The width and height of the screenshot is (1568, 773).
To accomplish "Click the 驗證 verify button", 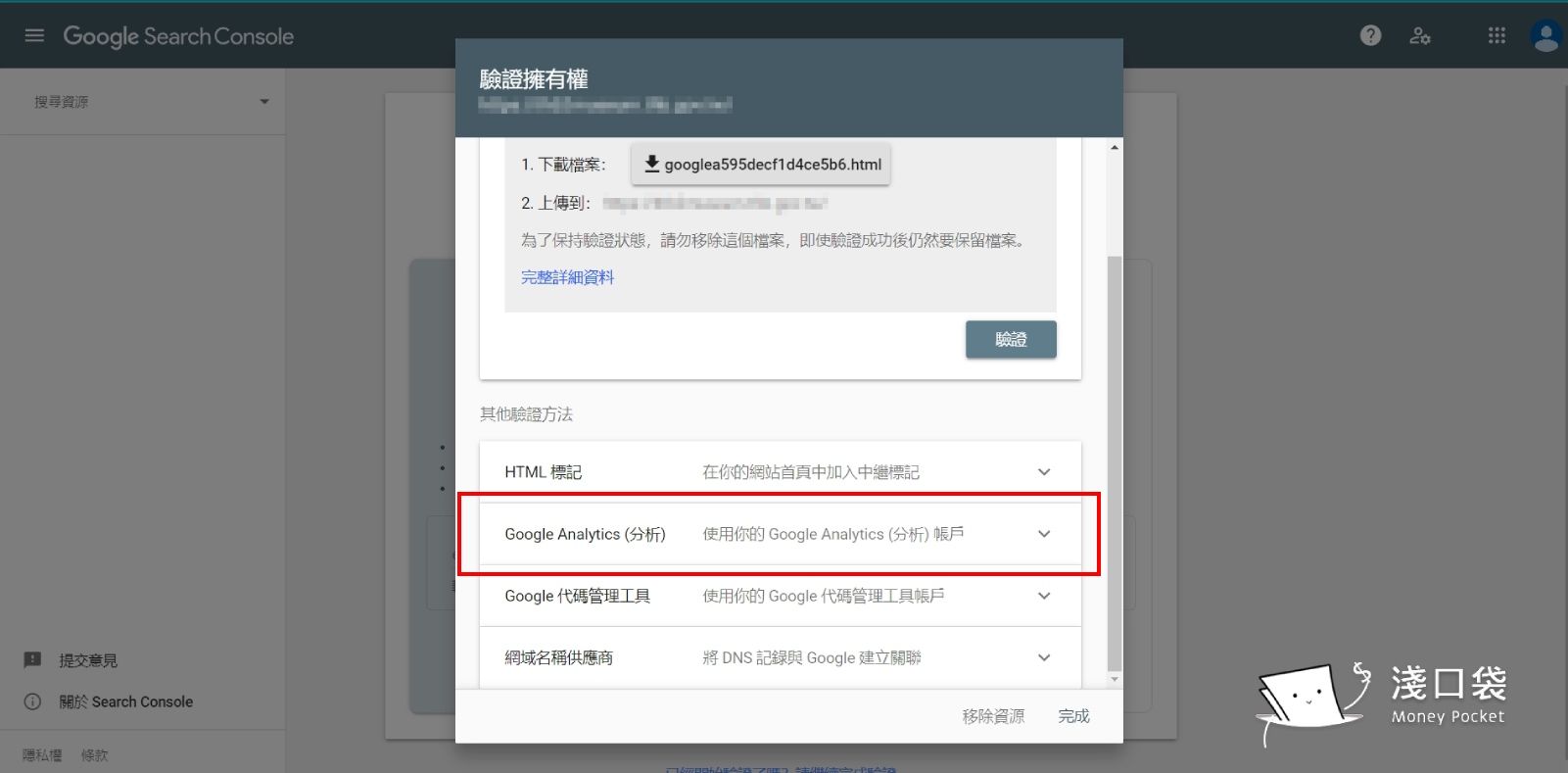I will point(1011,339).
